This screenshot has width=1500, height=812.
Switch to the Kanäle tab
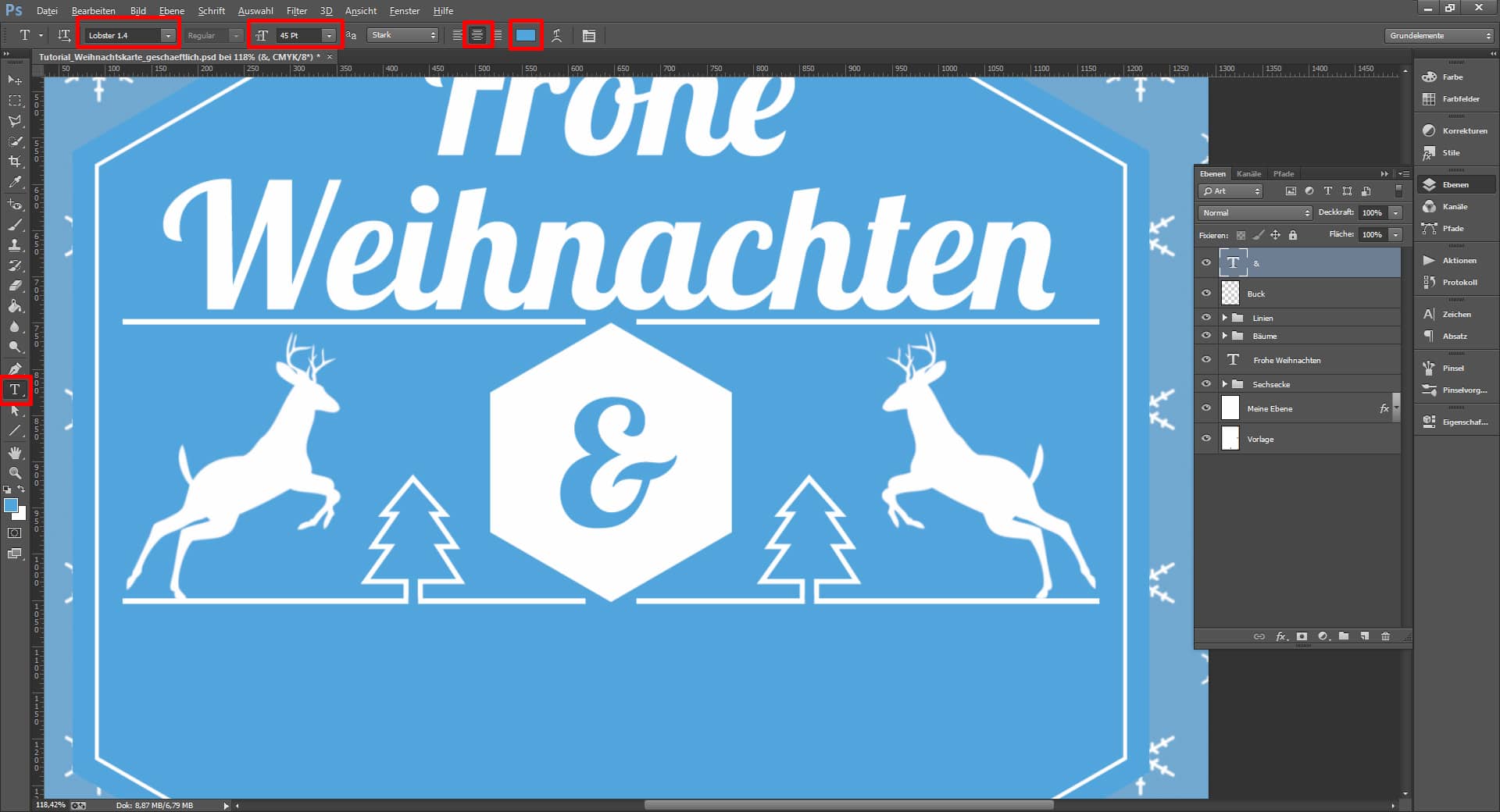(1248, 173)
